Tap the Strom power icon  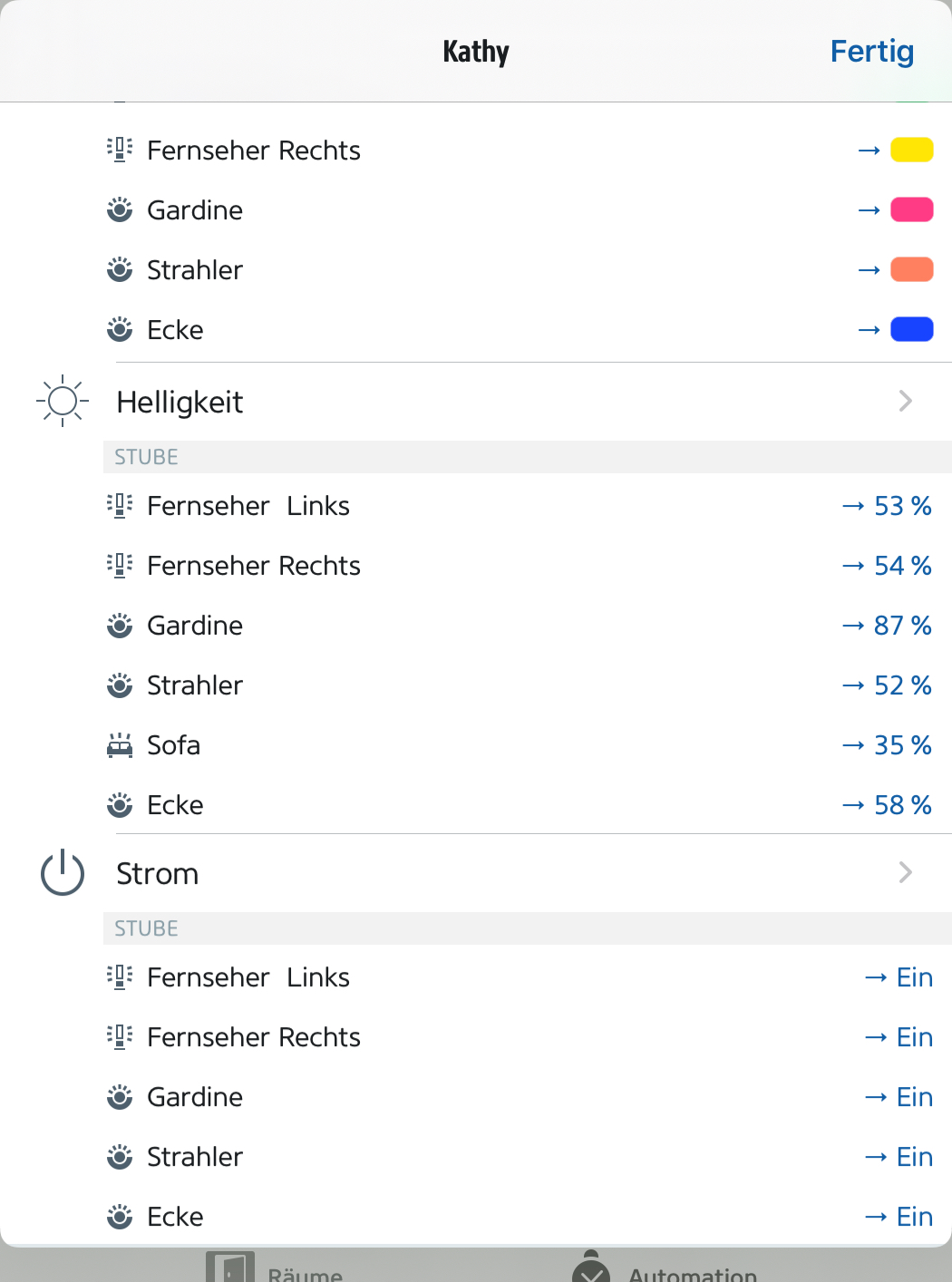pos(63,872)
